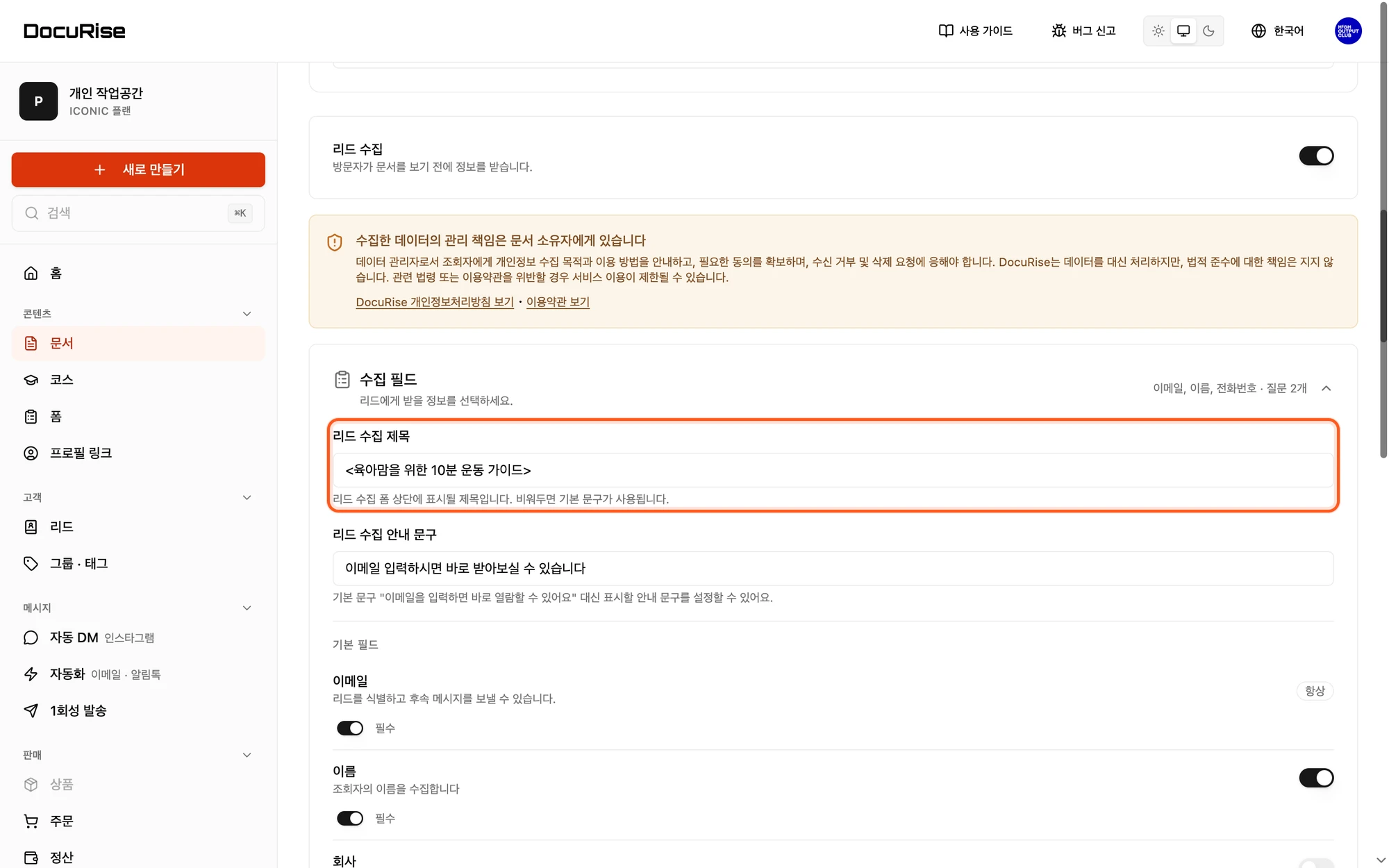Open DocuRise 개인정보처리방침 보기 link
The width and height of the screenshot is (1389, 868).
[435, 302]
